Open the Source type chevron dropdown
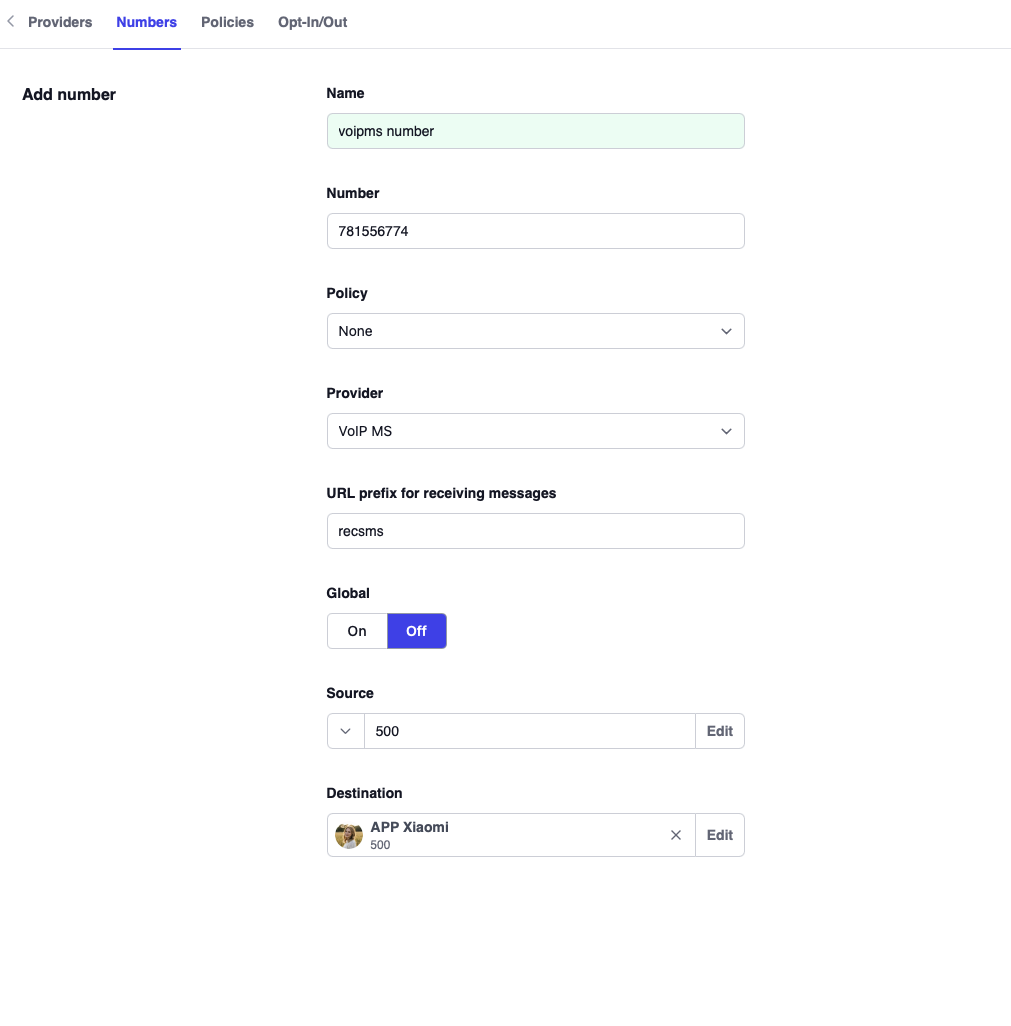The width and height of the screenshot is (1011, 1026). pos(346,731)
